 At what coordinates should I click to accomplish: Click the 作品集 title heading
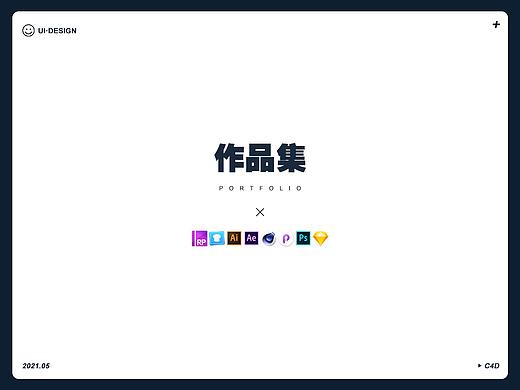tap(260, 158)
